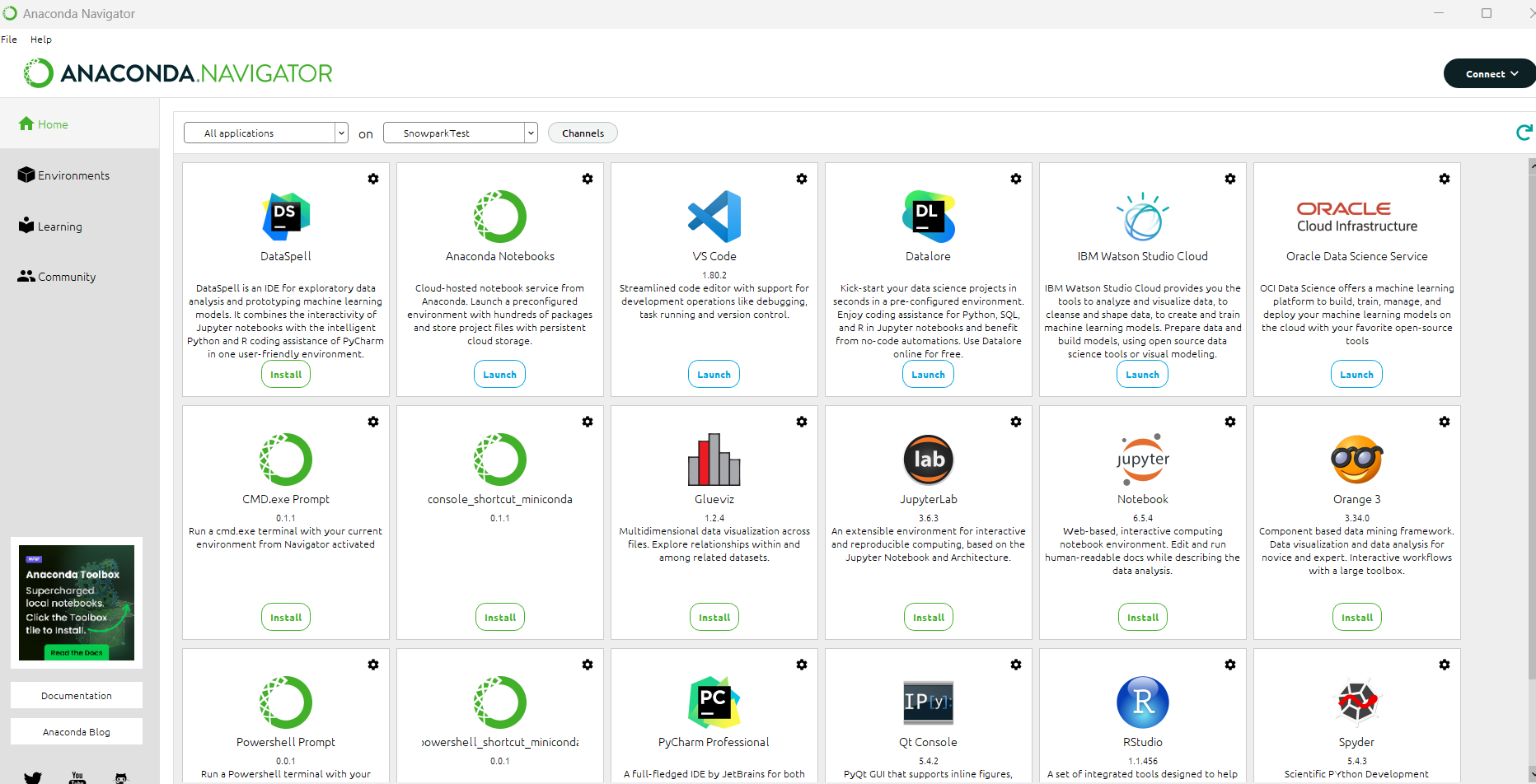Open gear options on CMD.exe Prompt tile
Screen dimensions: 1536x784
[x=373, y=422]
